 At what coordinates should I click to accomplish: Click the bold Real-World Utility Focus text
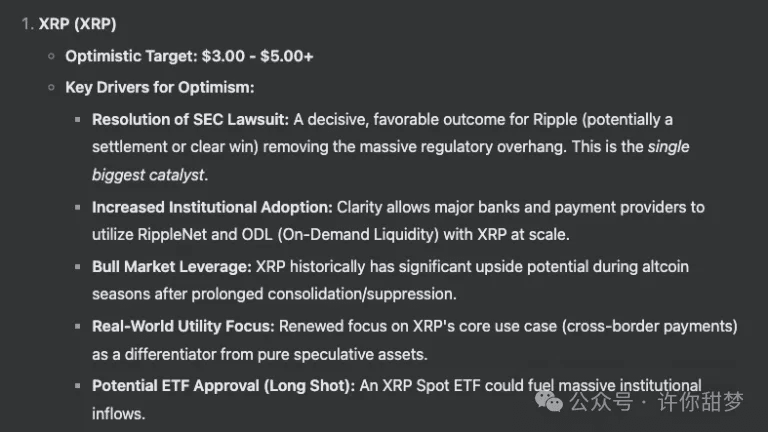[x=184, y=326]
